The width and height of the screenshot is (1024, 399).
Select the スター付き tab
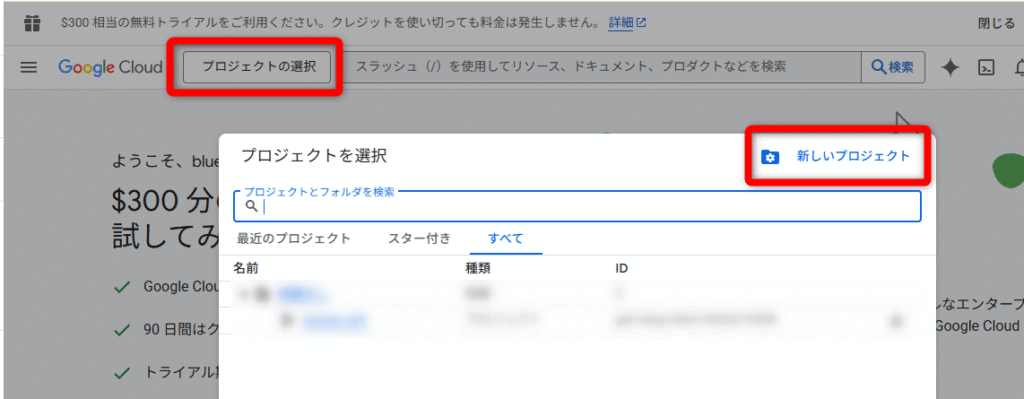(419, 238)
